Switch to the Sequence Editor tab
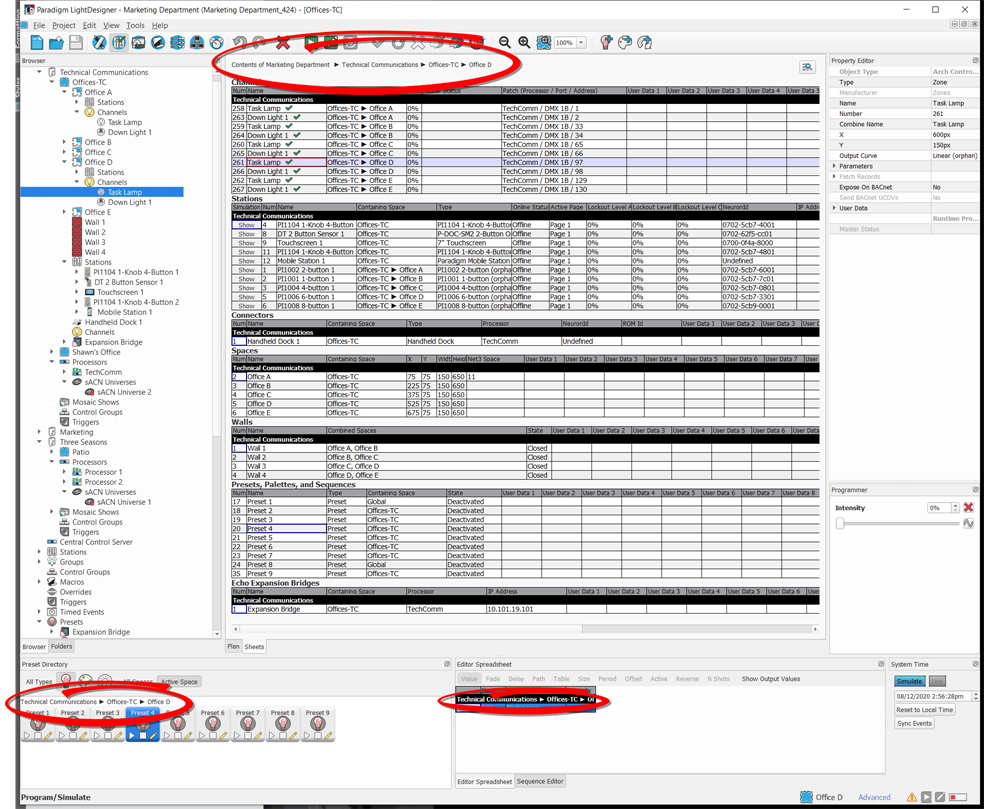 tap(540, 781)
